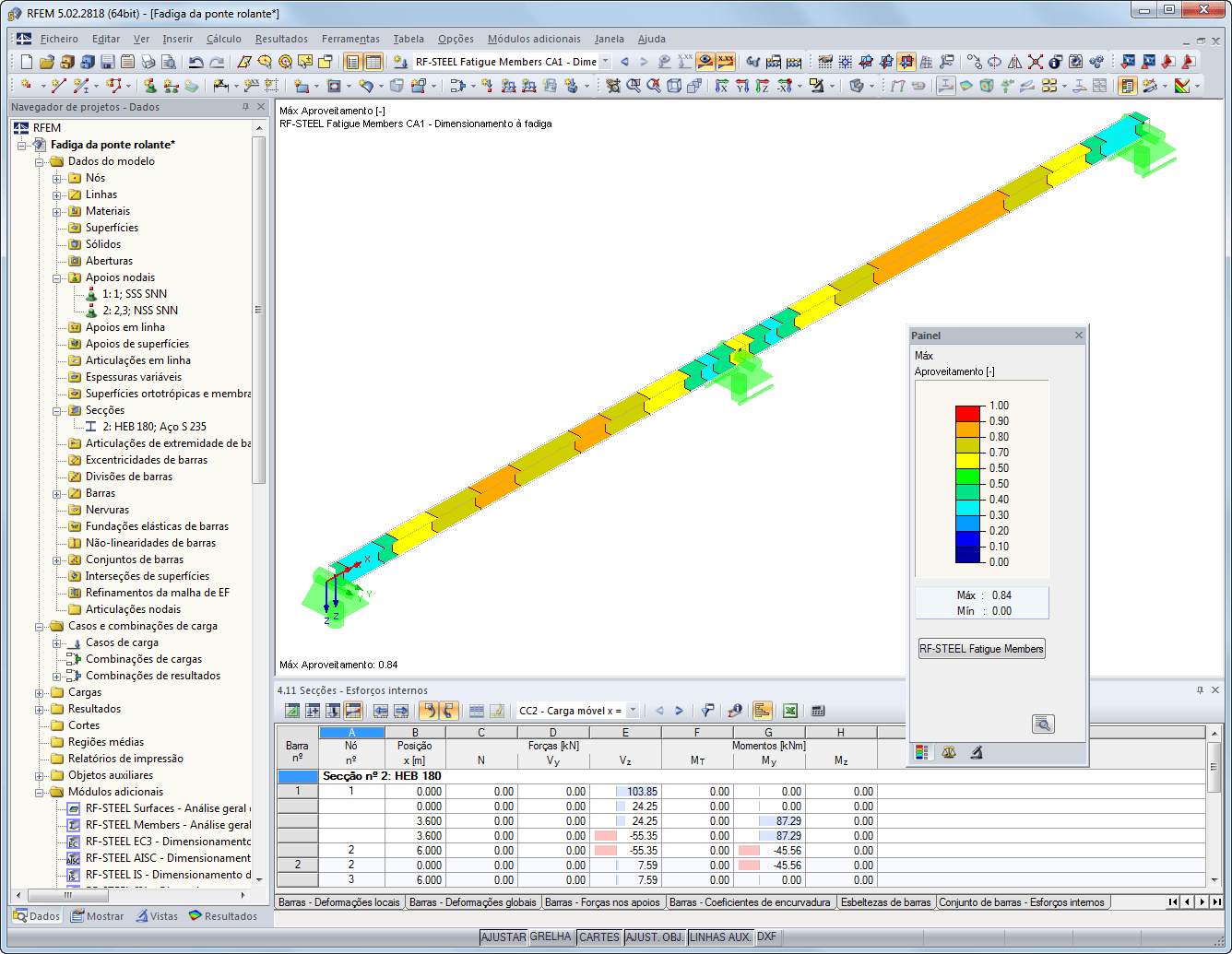
Task: Save the model with the floppy disk icon
Action: [108, 62]
